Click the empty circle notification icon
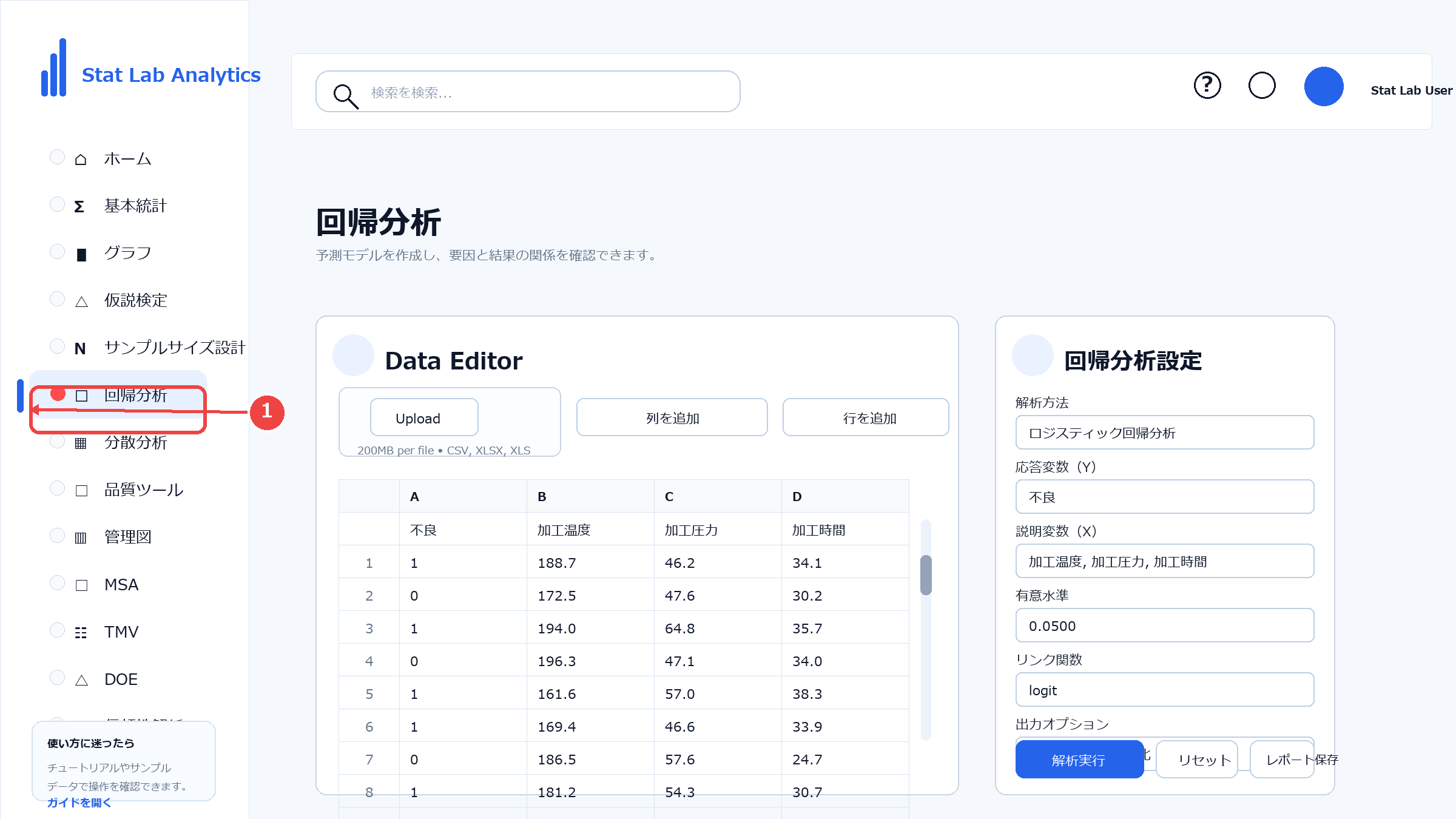This screenshot has width=1456, height=819. click(x=1262, y=85)
